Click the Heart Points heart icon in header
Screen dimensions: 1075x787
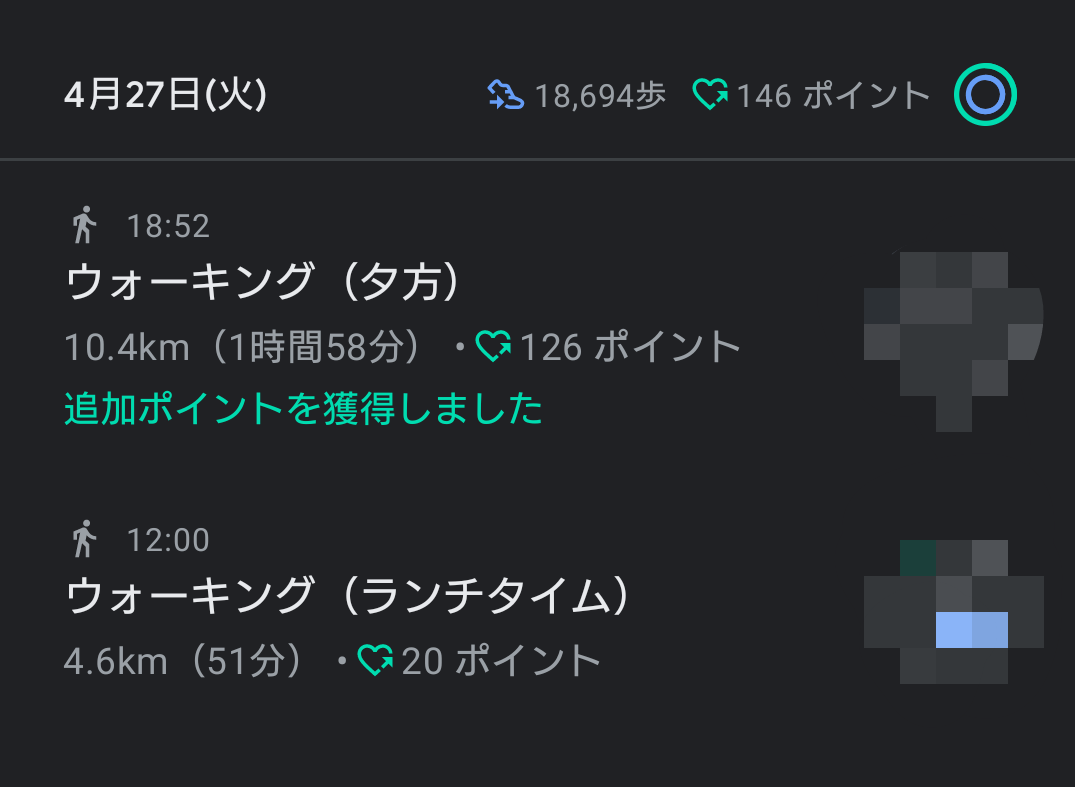[712, 95]
